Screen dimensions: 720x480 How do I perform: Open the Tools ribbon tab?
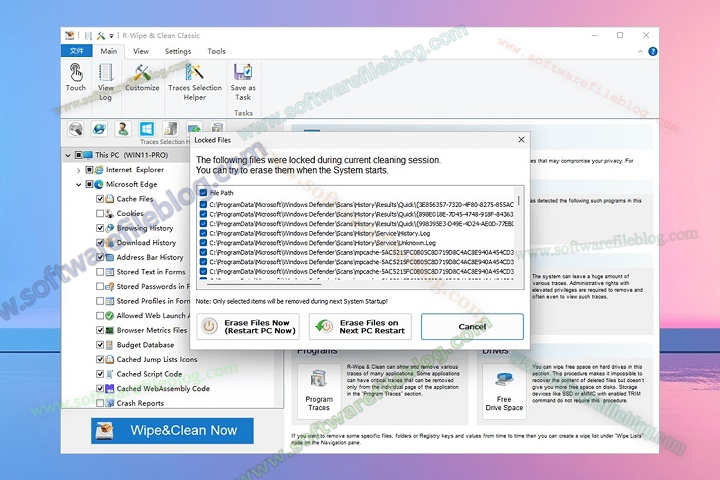coord(216,51)
